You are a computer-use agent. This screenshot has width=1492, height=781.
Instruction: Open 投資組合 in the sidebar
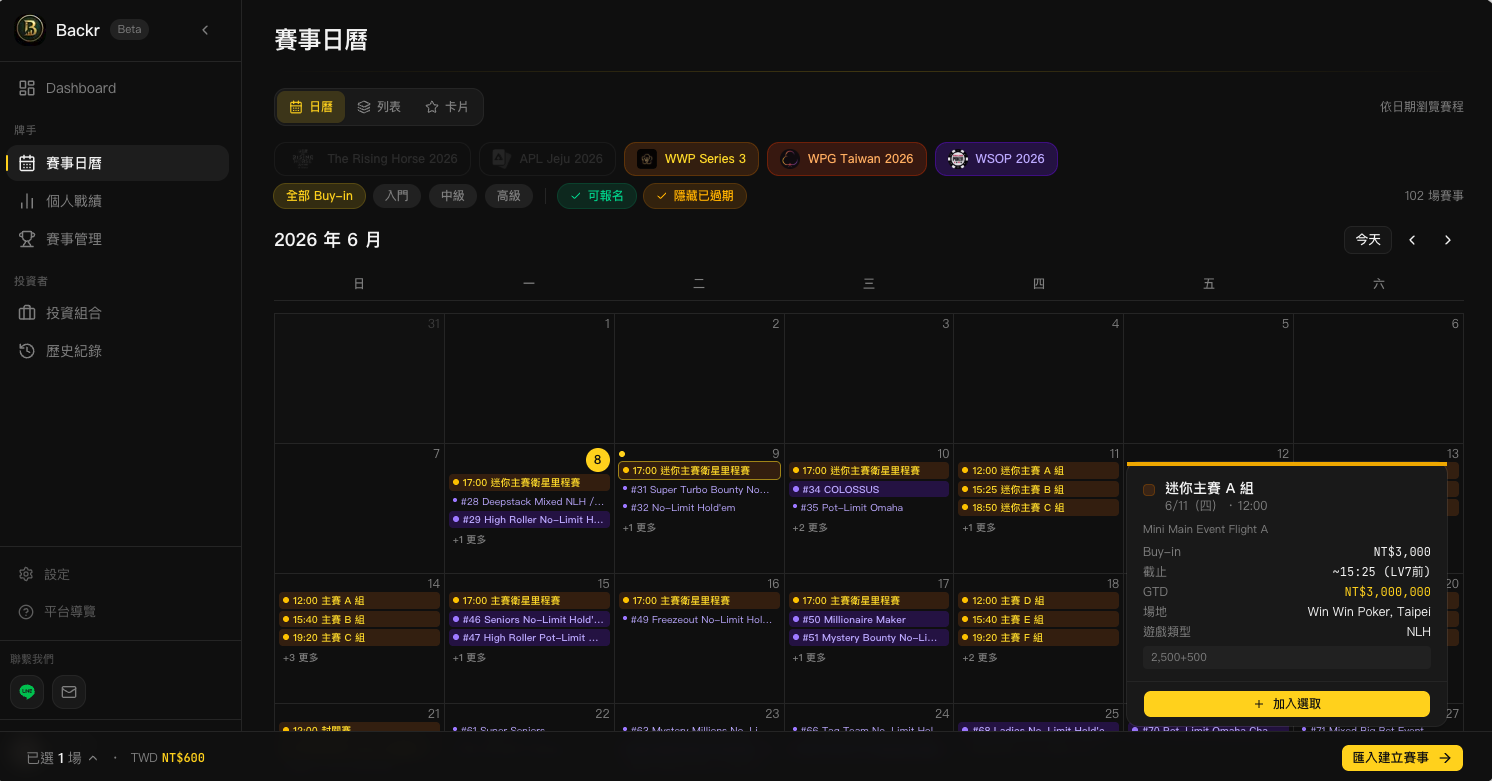[x=117, y=313]
